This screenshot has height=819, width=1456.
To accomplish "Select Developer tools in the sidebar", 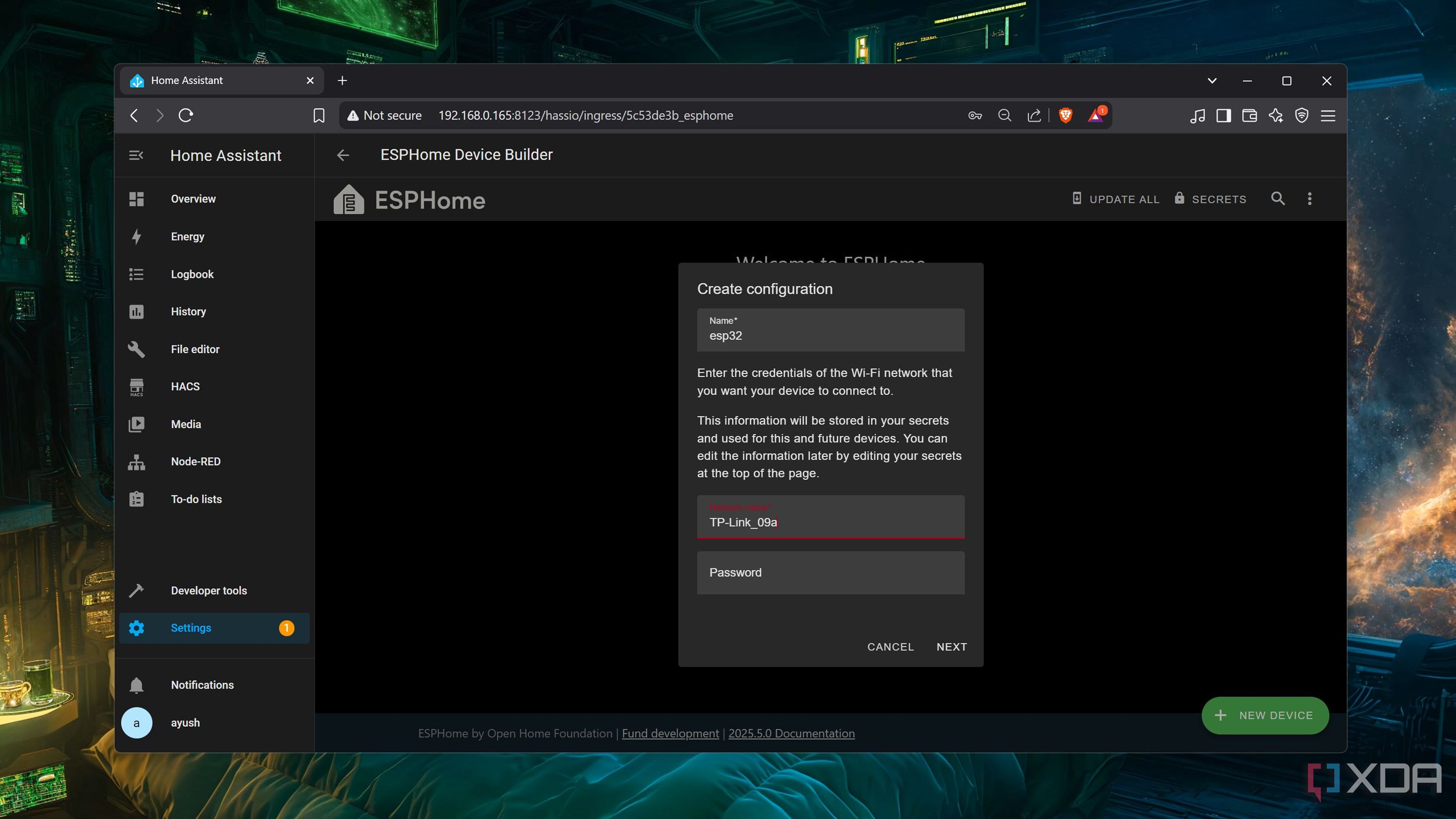I will point(209,591).
